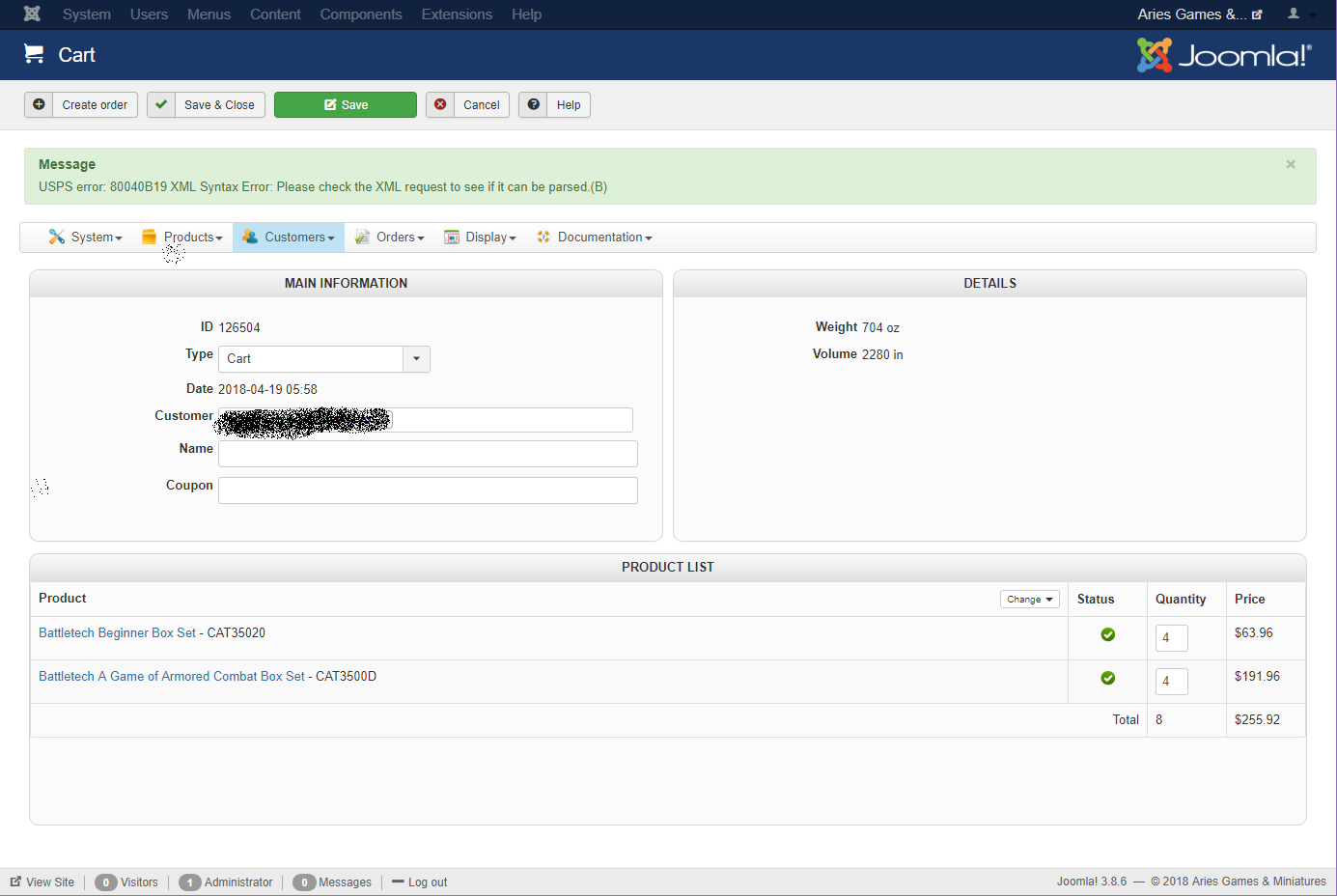This screenshot has height=896, width=1337.
Task: Edit quantity for Battletech Beginner Box Set
Action: pyautogui.click(x=1171, y=638)
